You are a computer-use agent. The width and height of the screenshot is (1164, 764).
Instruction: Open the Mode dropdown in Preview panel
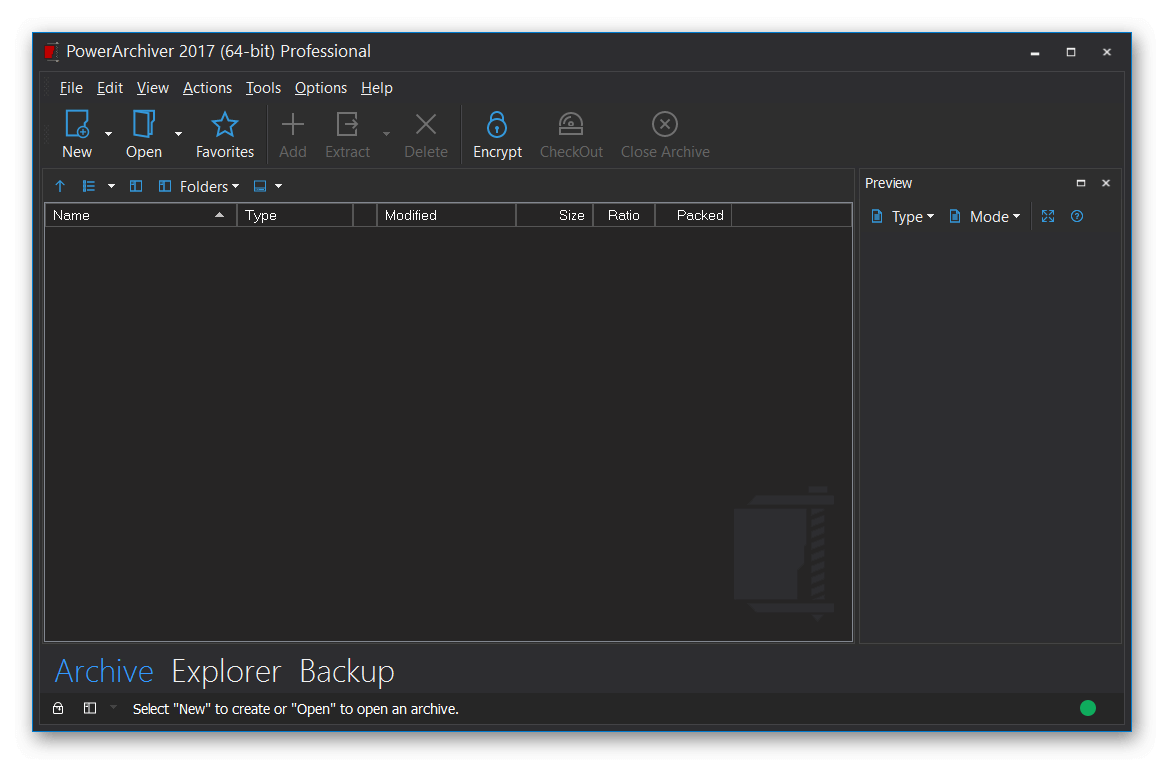tap(985, 216)
